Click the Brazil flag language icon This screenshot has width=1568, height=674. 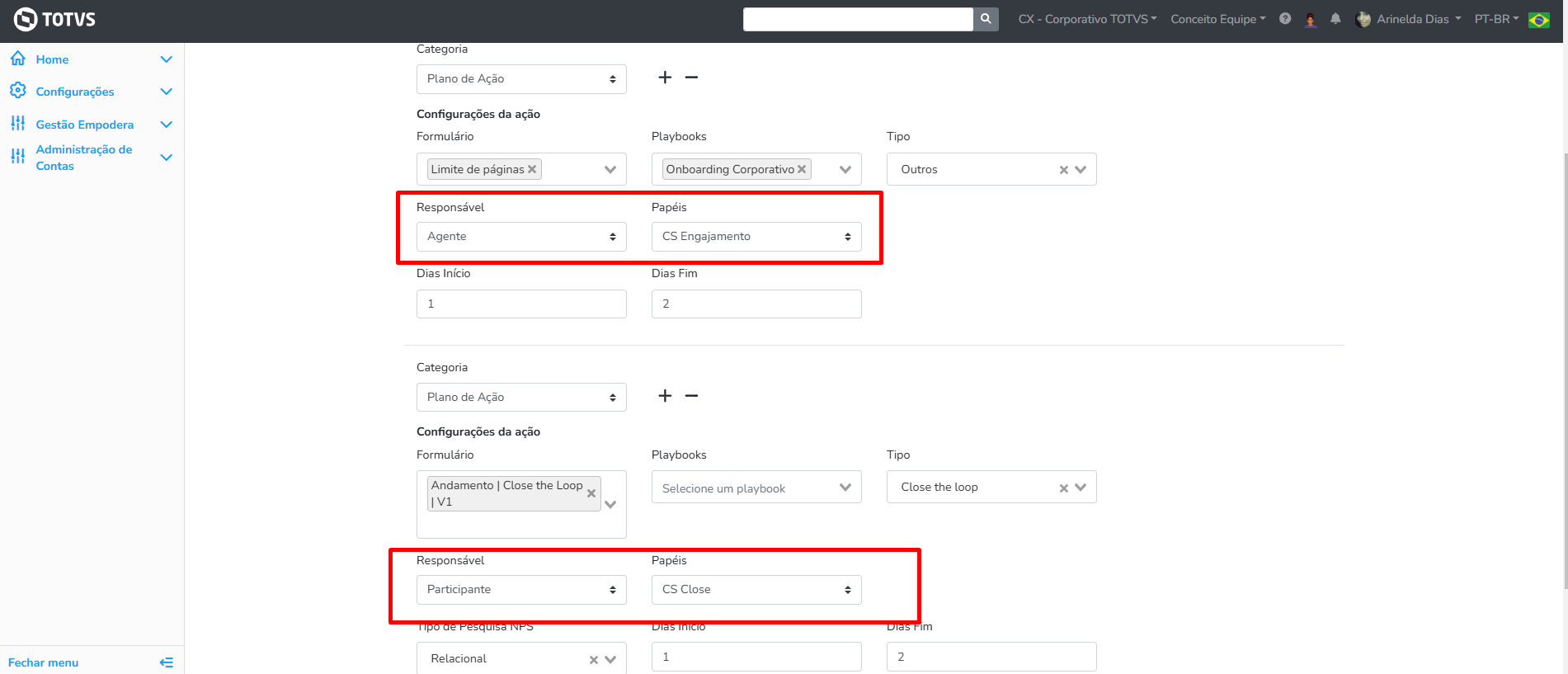(x=1538, y=20)
